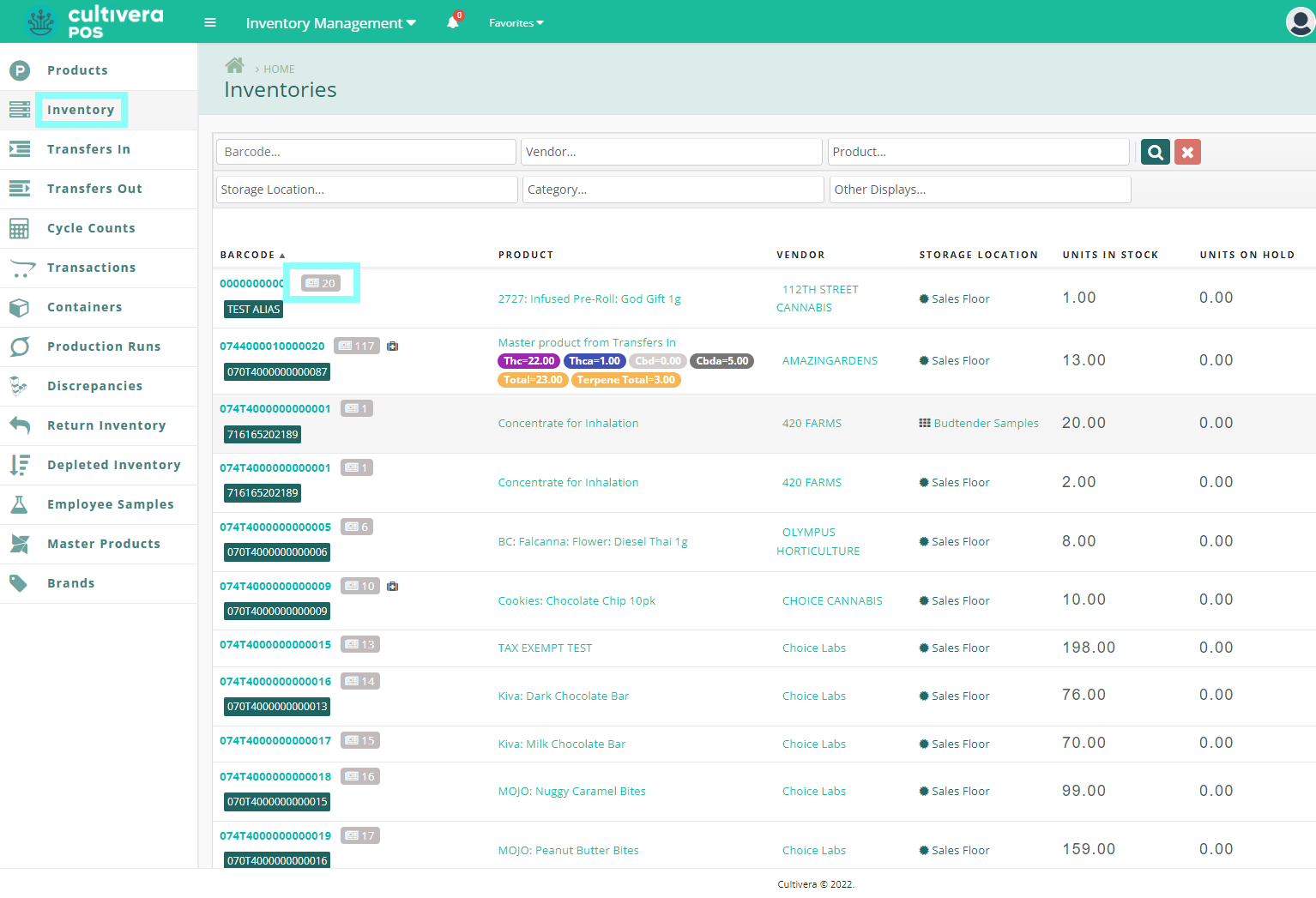Click the Inventory sidebar icon
The height and width of the screenshot is (898, 1316).
(20, 110)
